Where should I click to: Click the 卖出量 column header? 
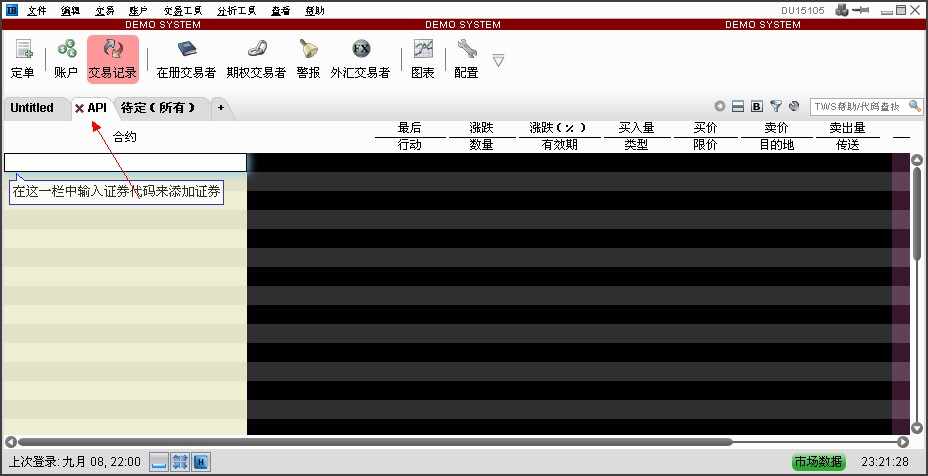pos(848,128)
